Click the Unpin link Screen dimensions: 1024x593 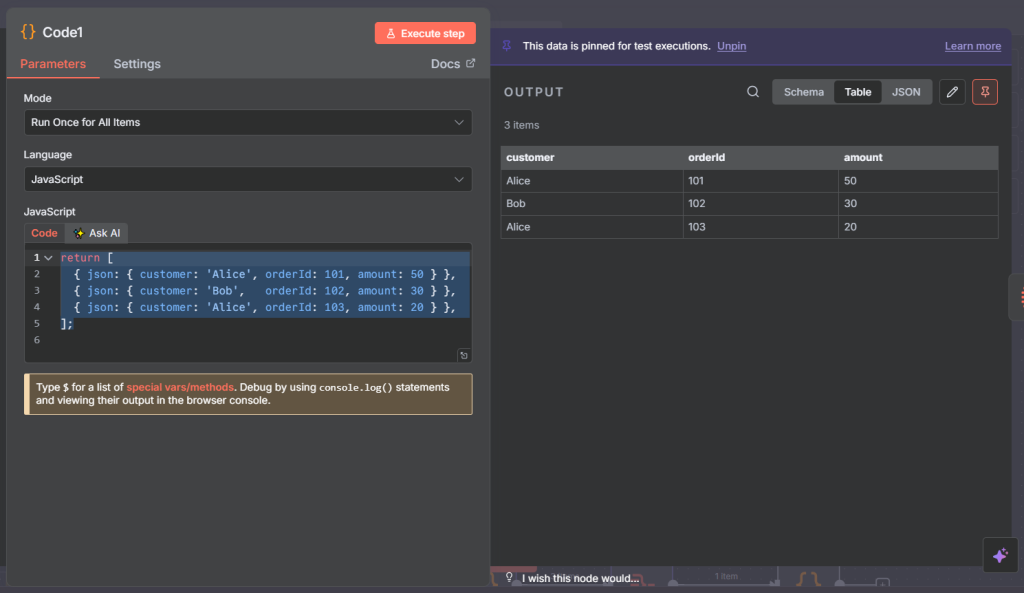(x=731, y=46)
